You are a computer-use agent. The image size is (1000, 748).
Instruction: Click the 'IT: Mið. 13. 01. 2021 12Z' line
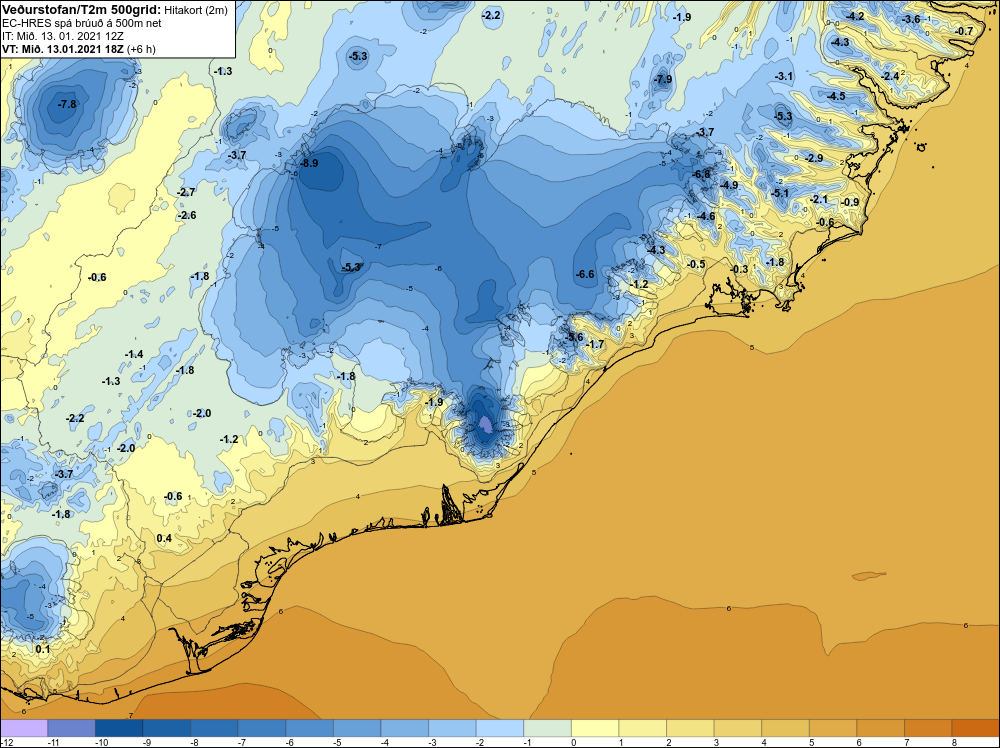pos(62,36)
